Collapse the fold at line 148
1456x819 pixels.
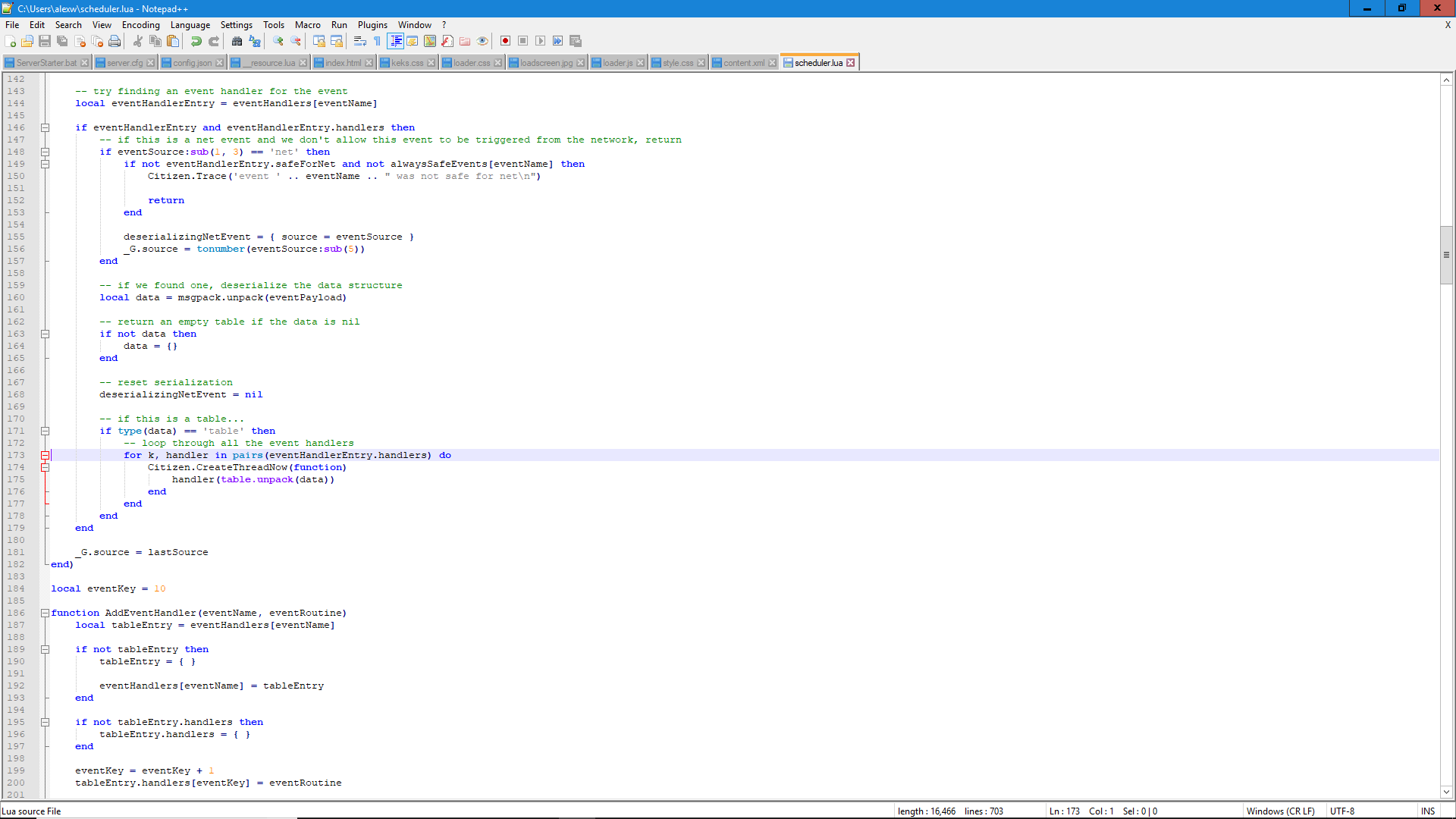coord(45,152)
